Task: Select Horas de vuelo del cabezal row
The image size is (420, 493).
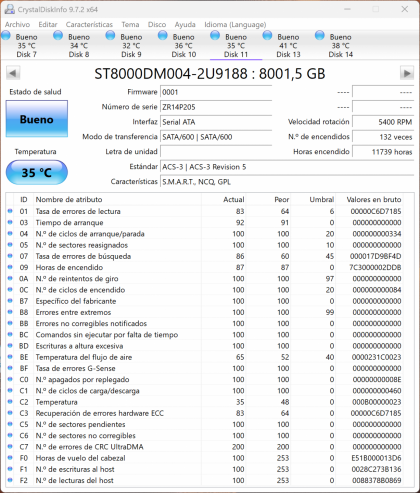Action: coord(204,458)
